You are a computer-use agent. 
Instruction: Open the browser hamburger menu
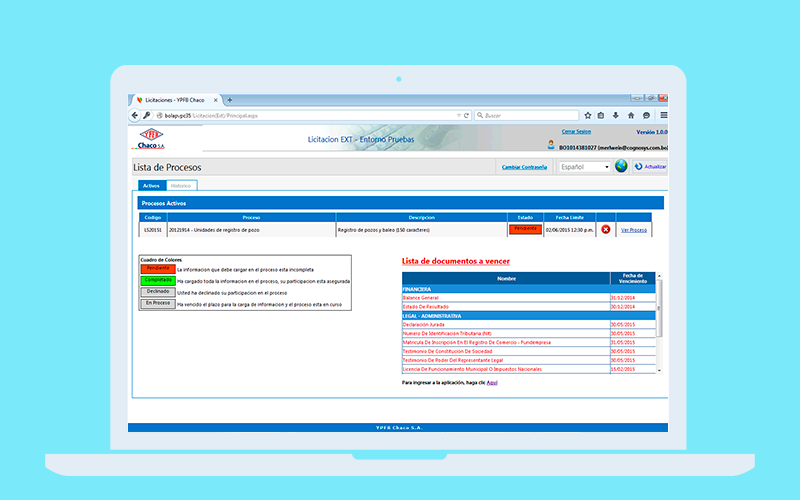coord(663,115)
